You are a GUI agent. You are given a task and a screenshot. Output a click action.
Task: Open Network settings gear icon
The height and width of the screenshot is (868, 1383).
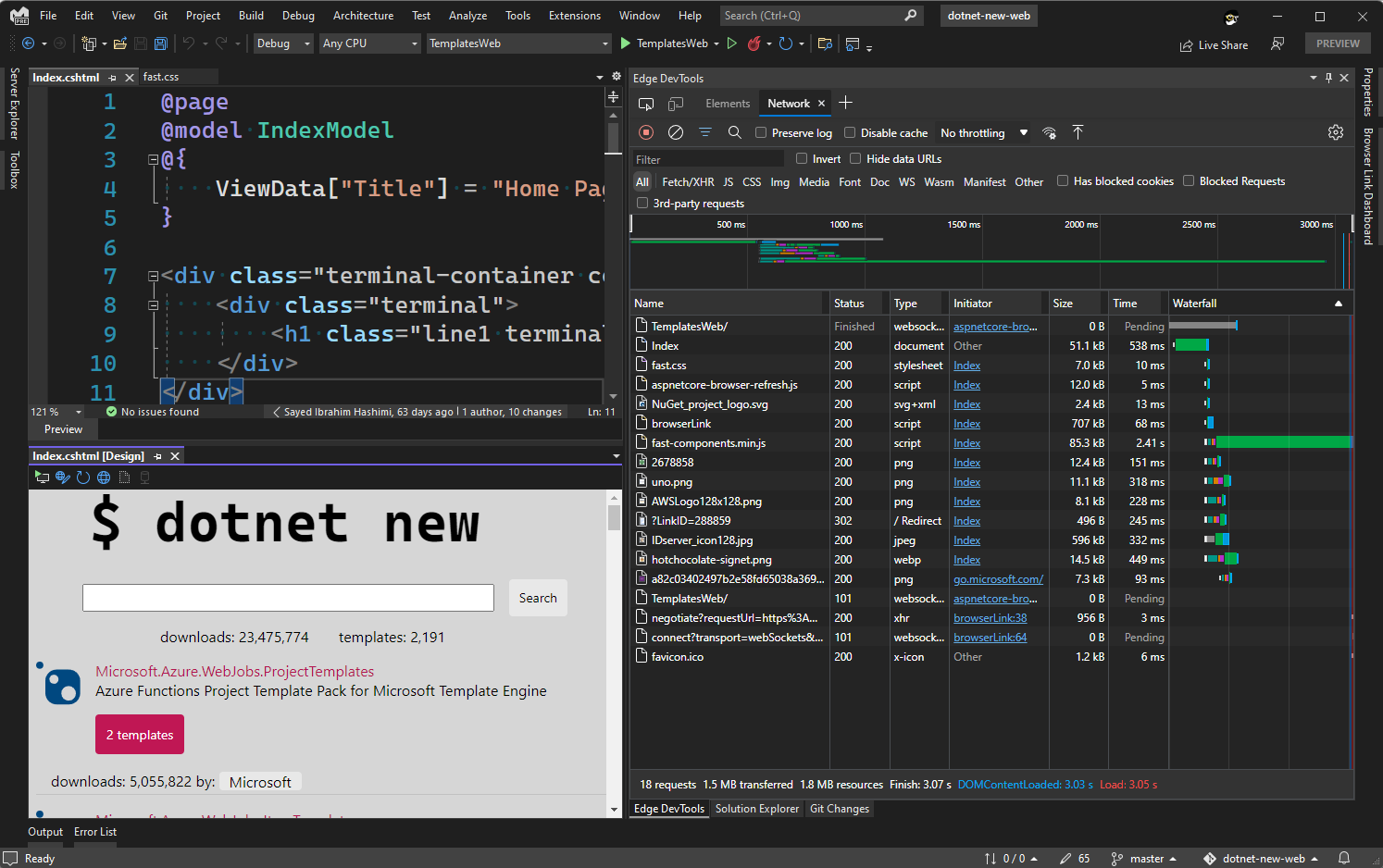[1335, 132]
